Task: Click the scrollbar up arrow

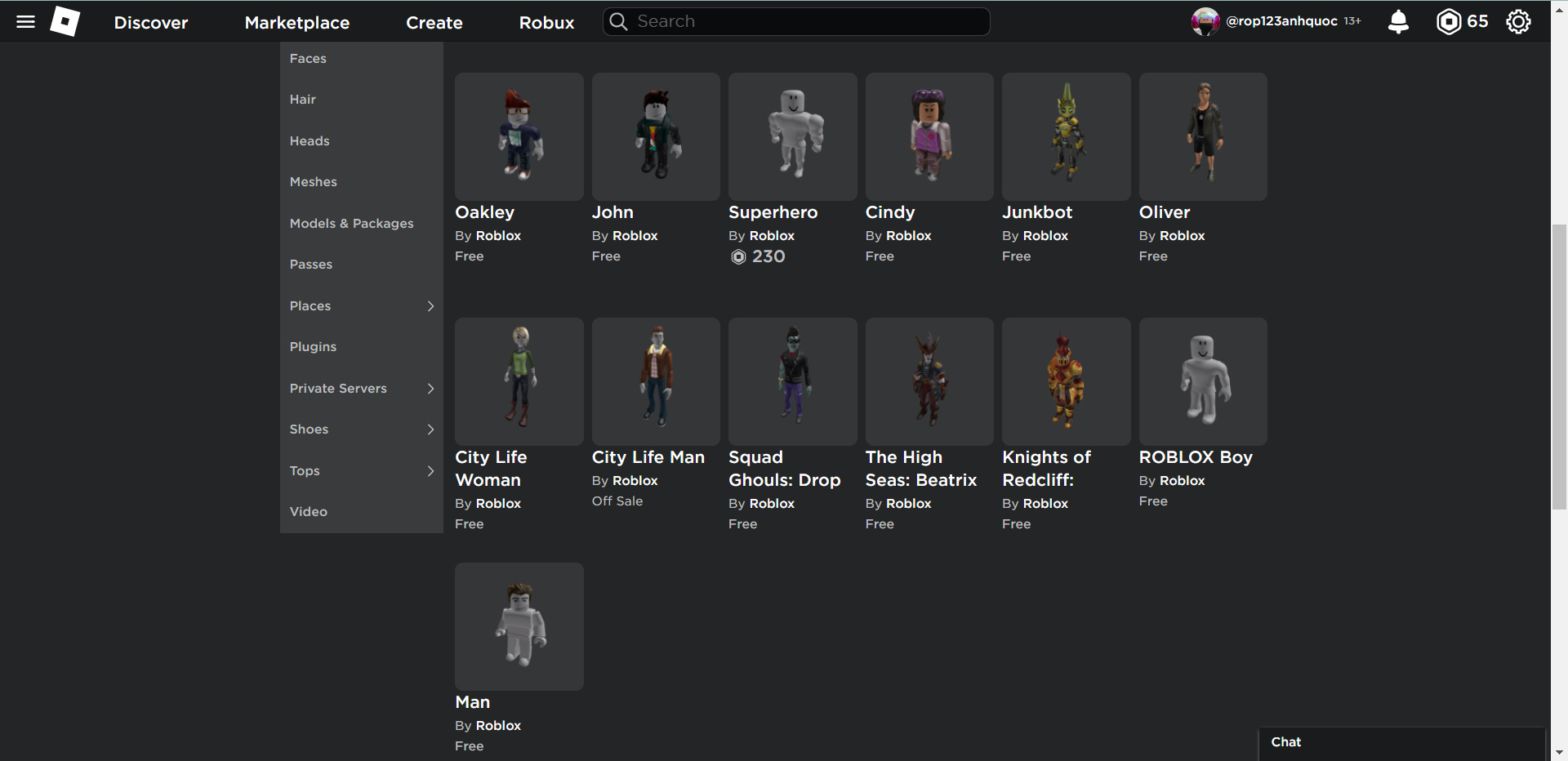Action: click(1559, 10)
